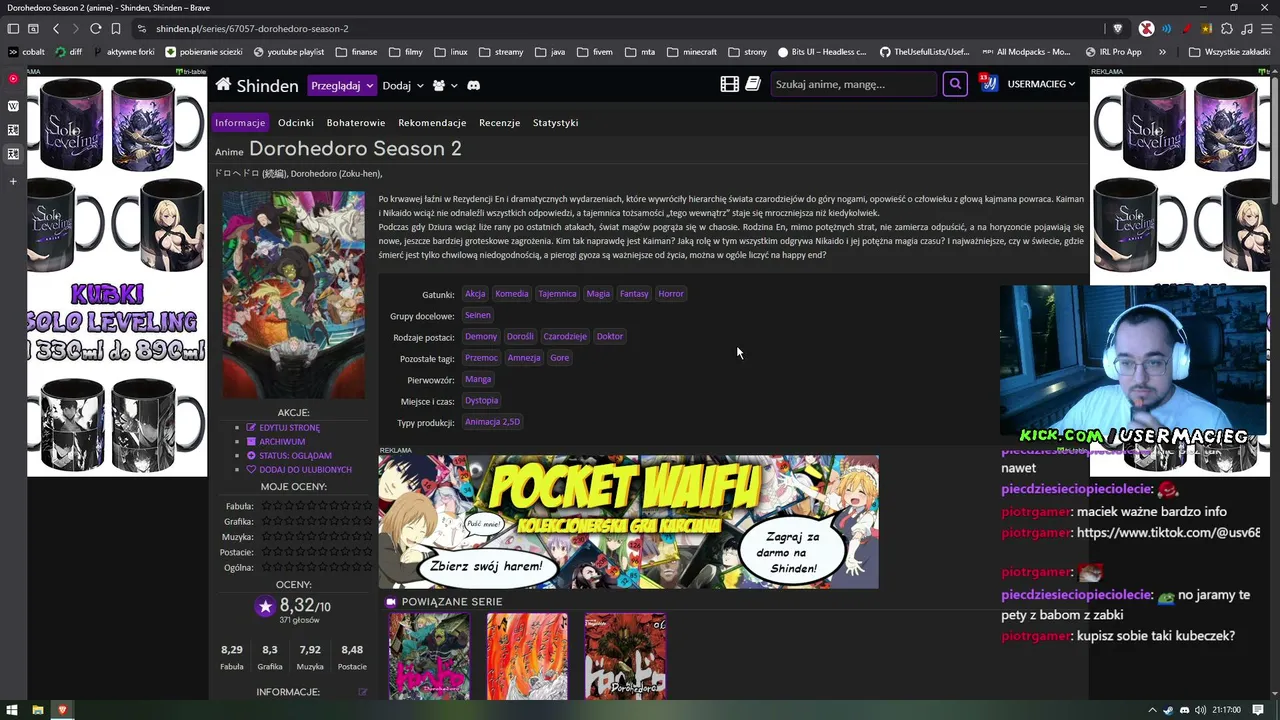Click the Windows Start button

pyautogui.click(x=12, y=710)
